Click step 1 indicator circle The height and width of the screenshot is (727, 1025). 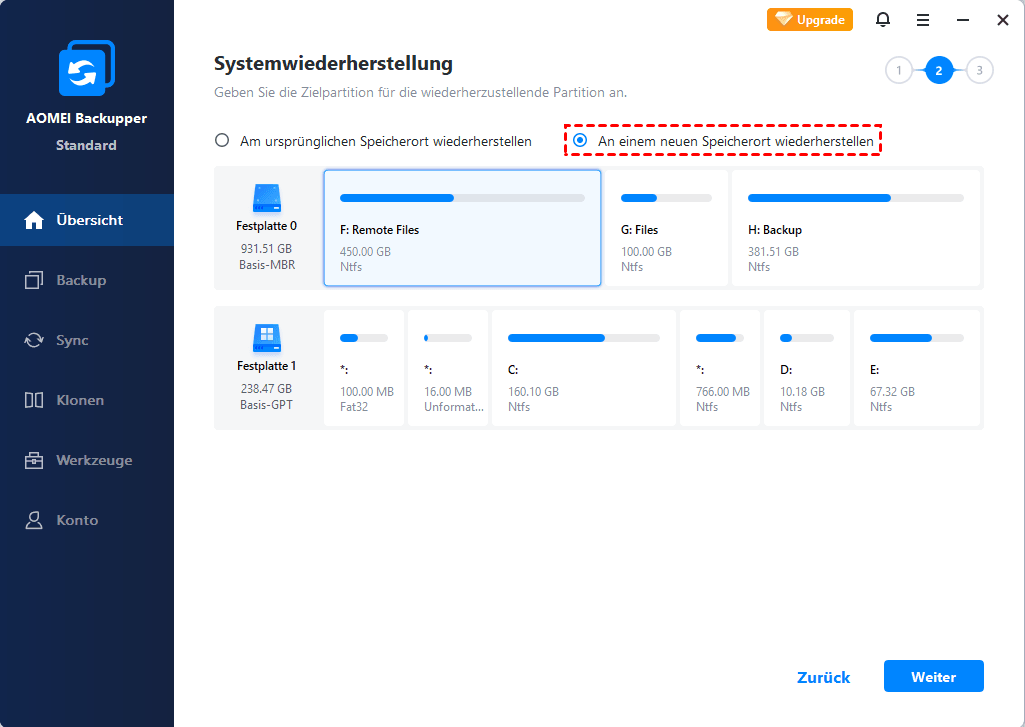[x=899, y=71]
